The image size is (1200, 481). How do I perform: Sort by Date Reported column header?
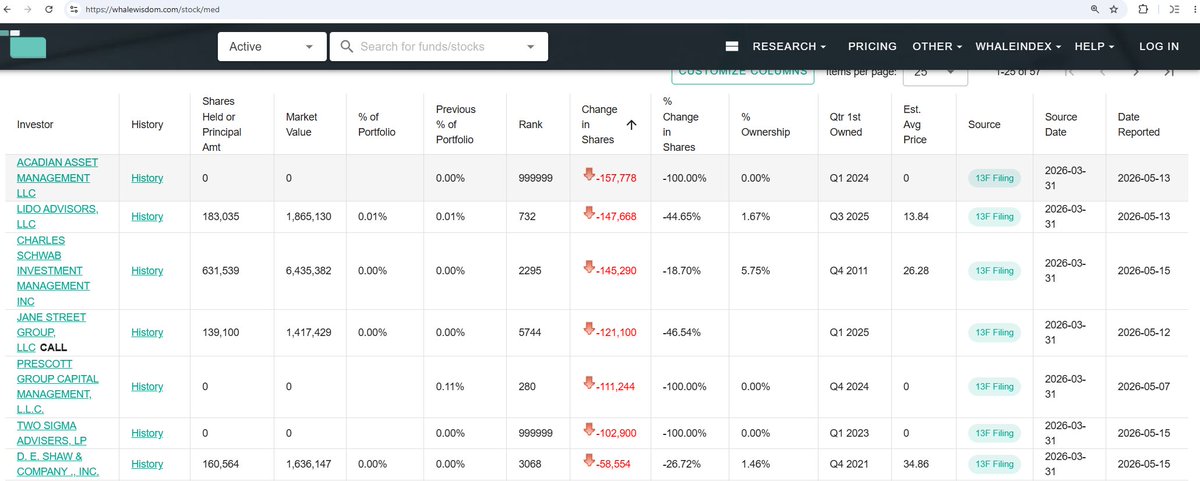coord(1139,125)
